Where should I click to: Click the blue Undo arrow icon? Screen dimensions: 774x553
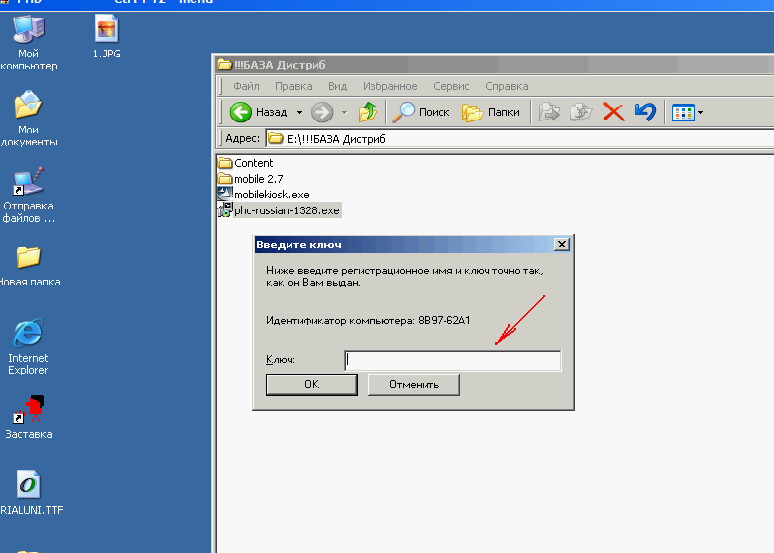pos(645,112)
